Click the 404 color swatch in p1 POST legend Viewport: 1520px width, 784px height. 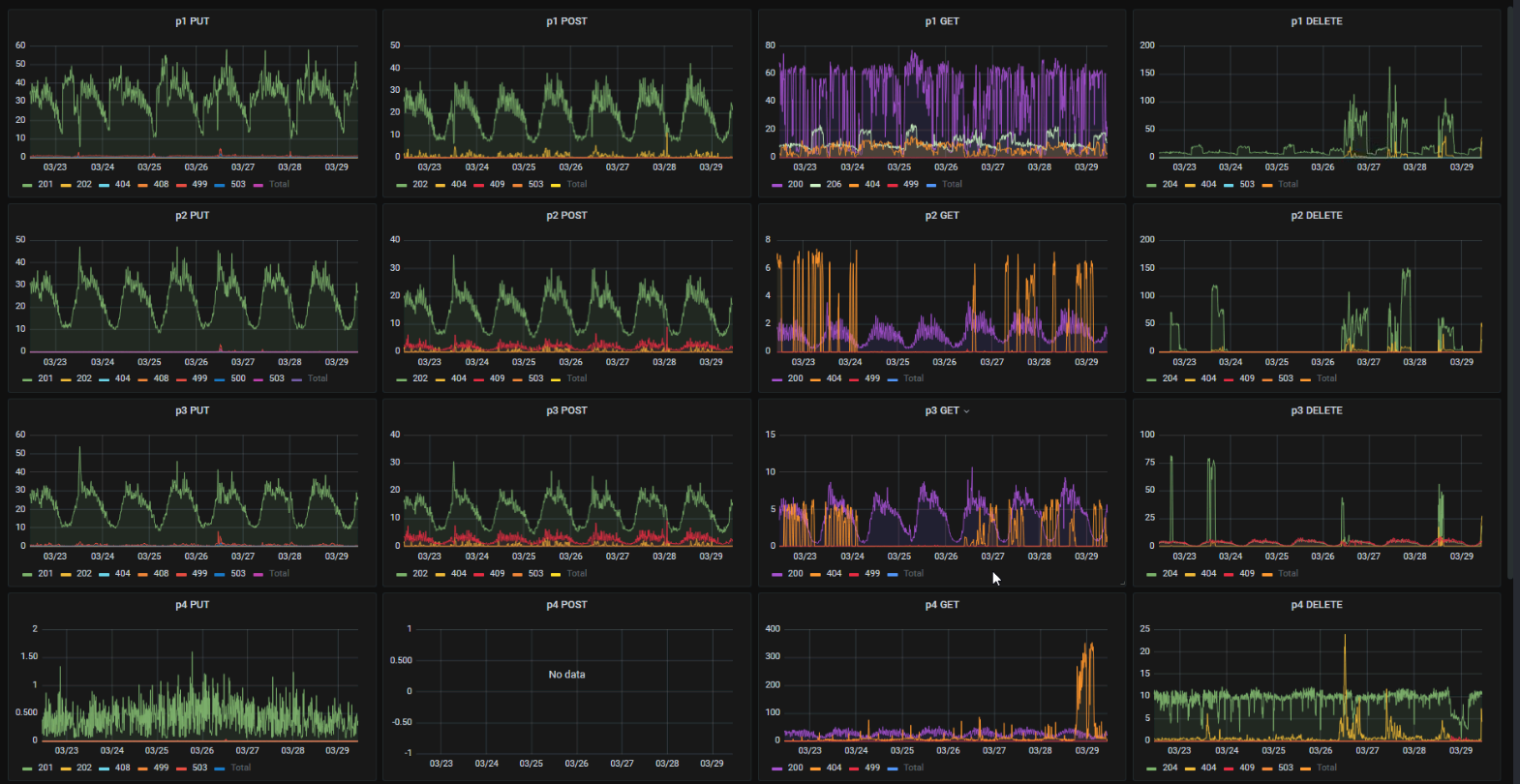coord(440,185)
